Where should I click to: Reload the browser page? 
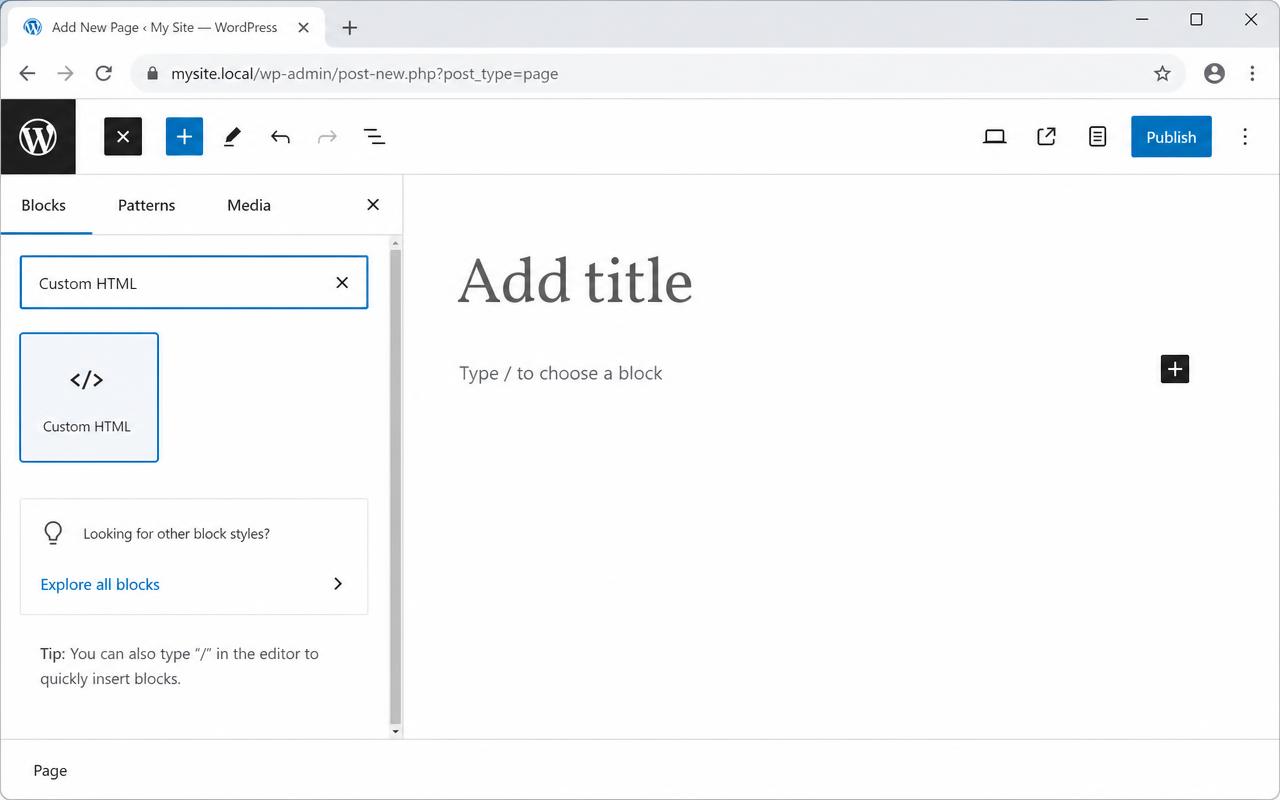(x=103, y=73)
